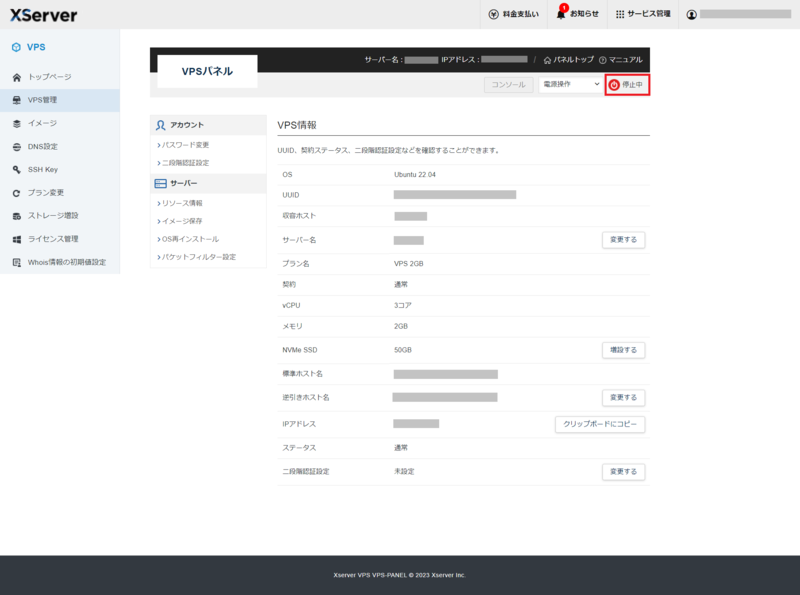
Task: Click 変更する for 逆引きホスト名
Action: coord(623,398)
